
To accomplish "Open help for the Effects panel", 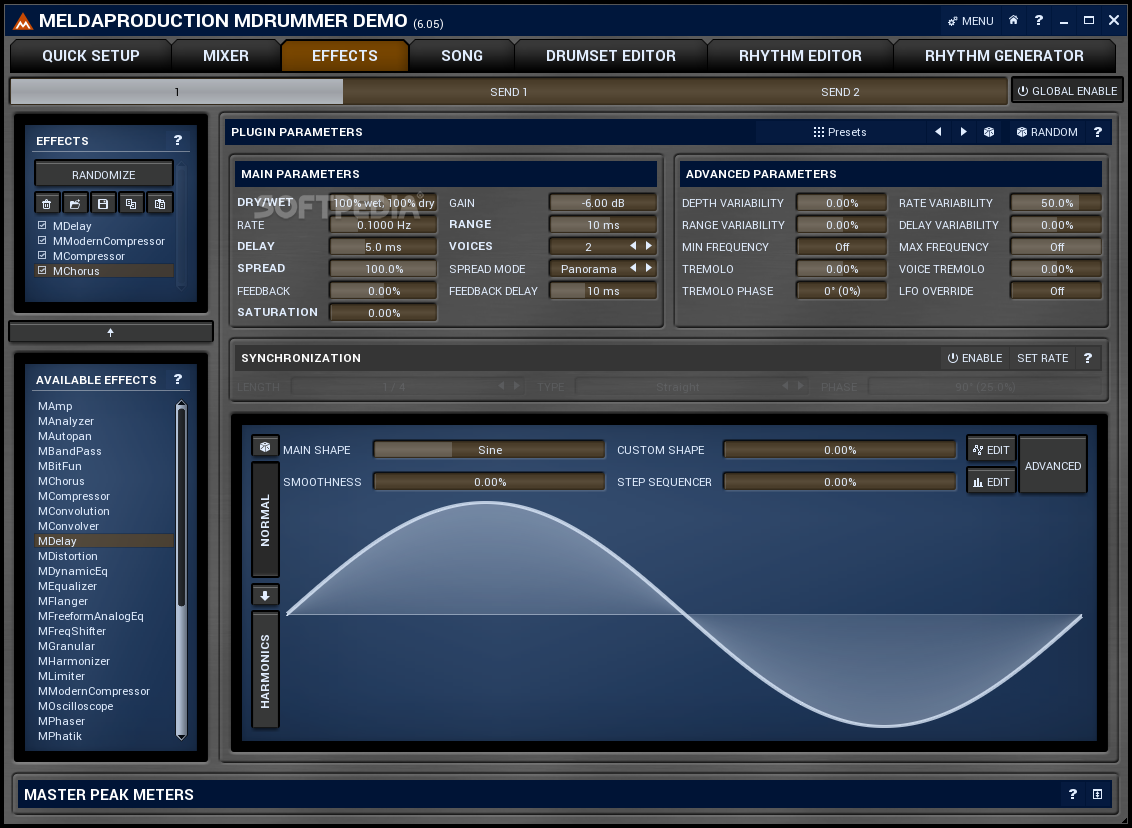I will click(x=178, y=140).
